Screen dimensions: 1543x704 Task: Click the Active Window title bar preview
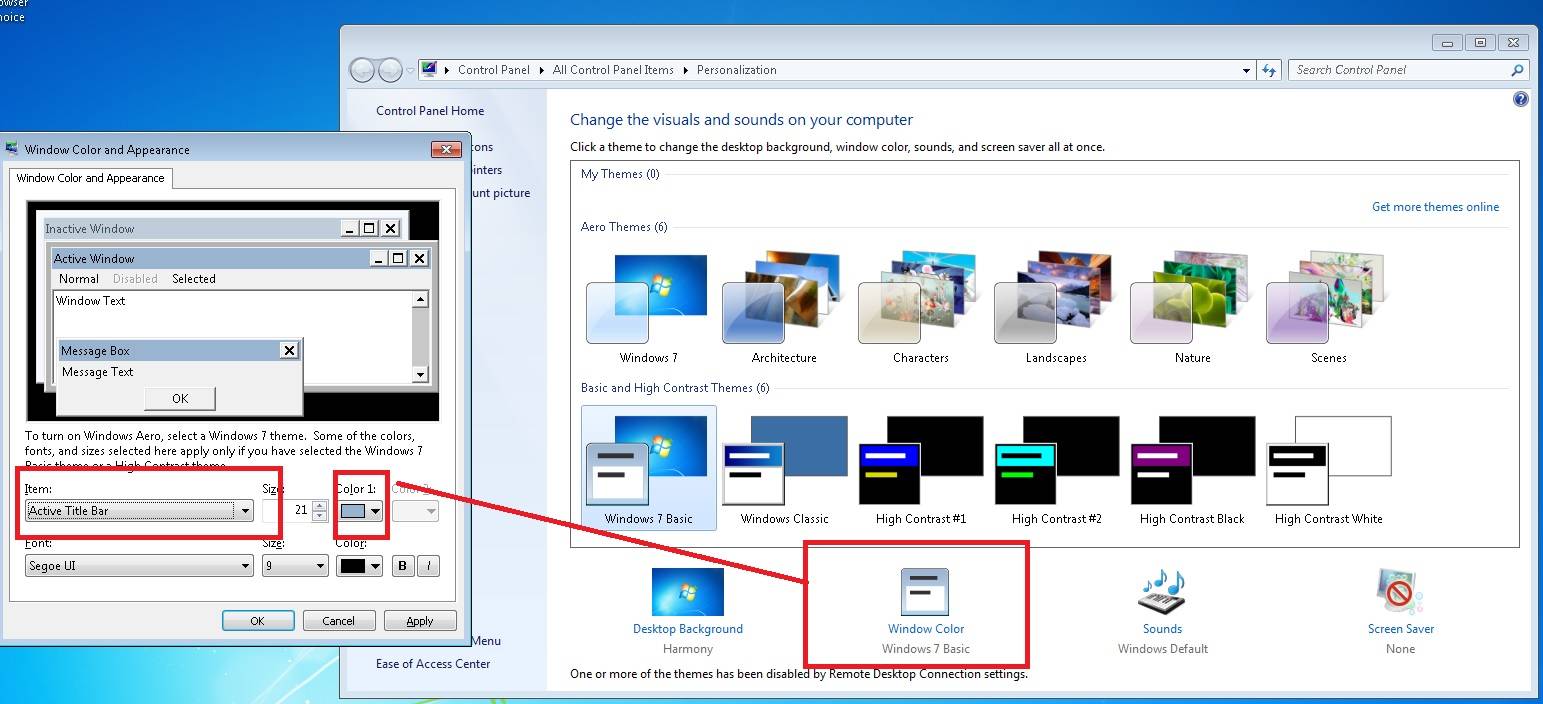(240, 258)
